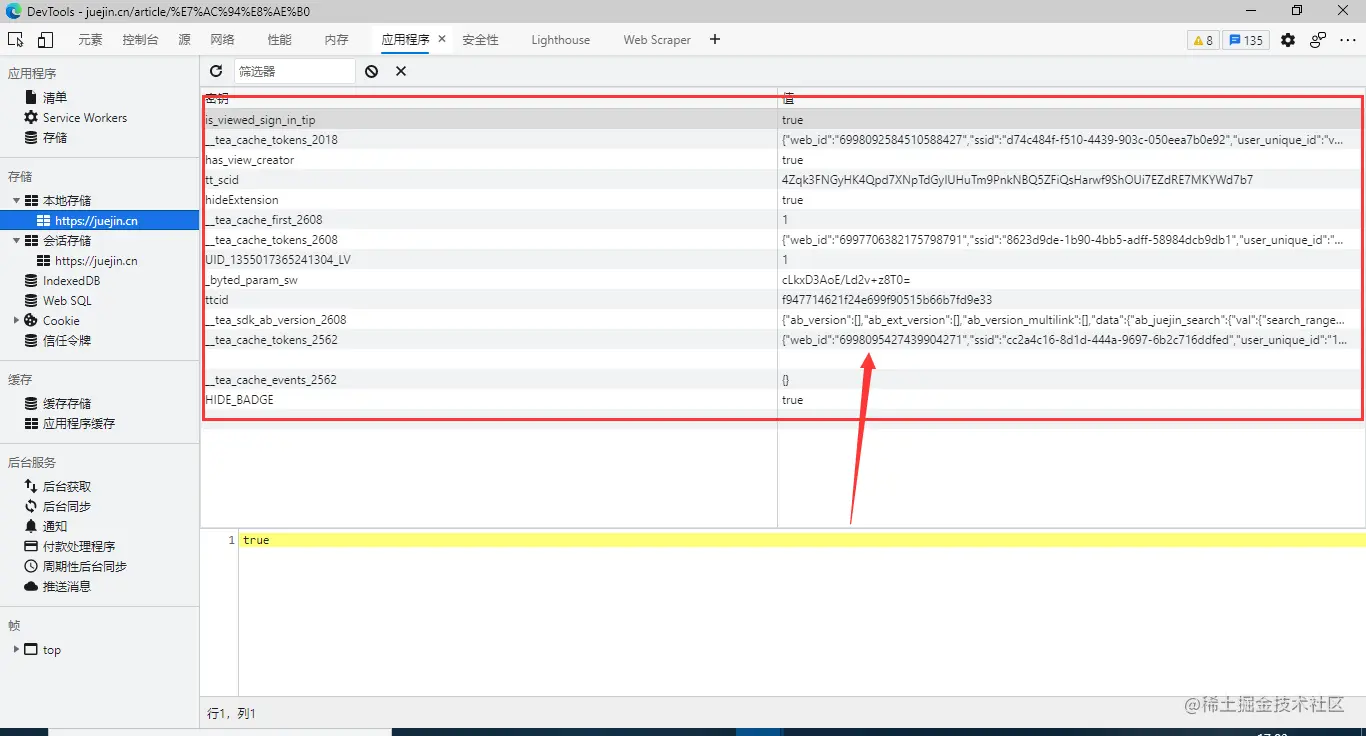Image resolution: width=1366 pixels, height=736 pixels.
Task: Select the _byted_param_sw key
Action: pos(251,280)
